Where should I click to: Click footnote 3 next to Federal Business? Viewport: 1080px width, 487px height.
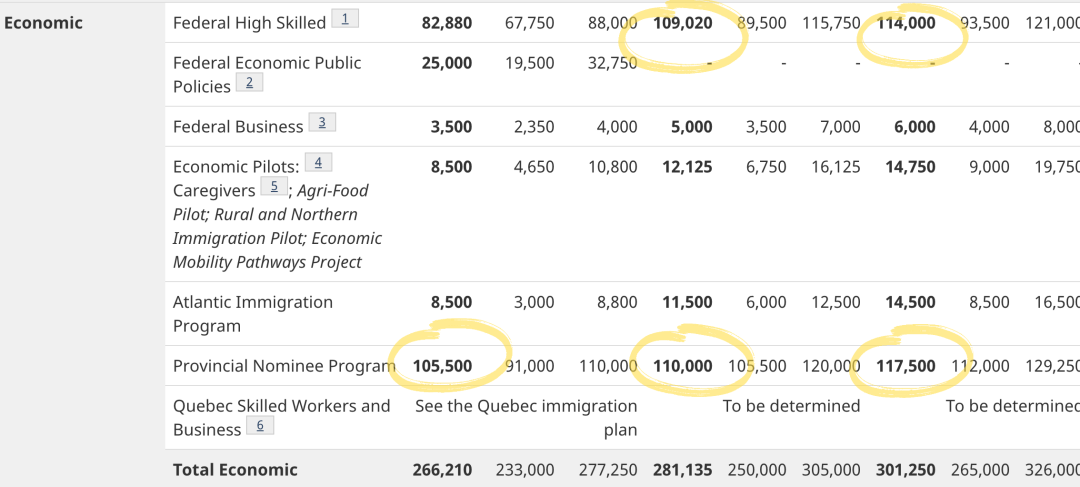[322, 123]
